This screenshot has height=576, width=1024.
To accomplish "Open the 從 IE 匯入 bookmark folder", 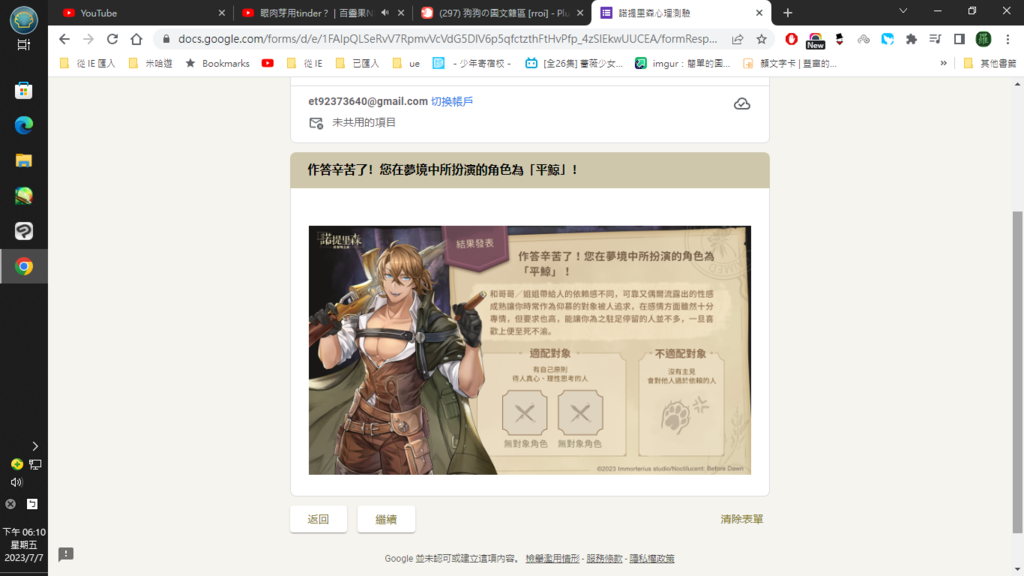I will 87,63.
